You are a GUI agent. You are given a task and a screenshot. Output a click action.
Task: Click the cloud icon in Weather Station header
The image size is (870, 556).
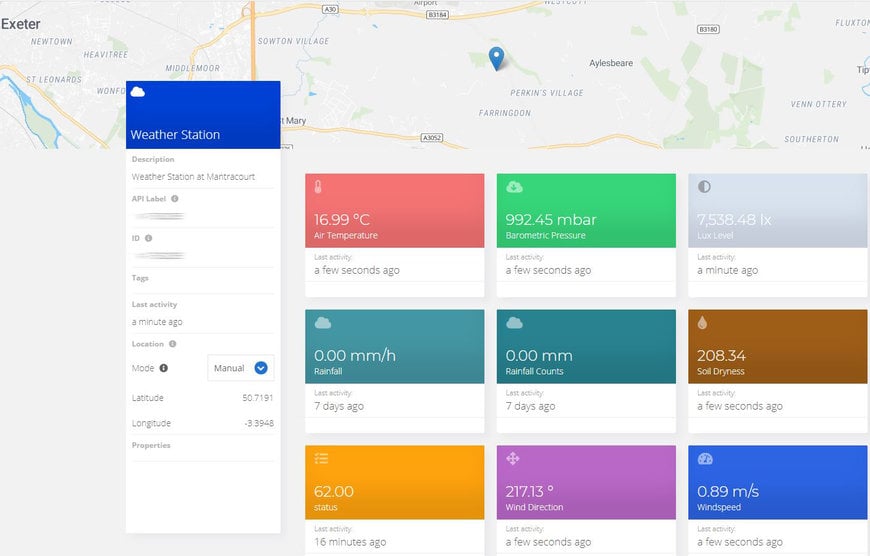[138, 92]
